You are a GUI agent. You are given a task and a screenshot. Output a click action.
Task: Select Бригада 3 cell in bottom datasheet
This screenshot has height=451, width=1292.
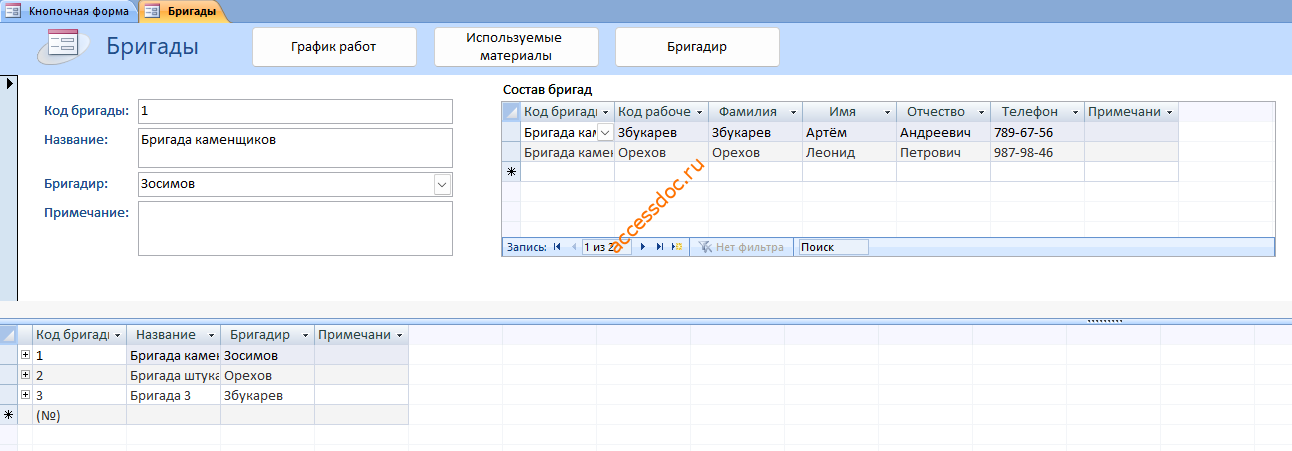click(173, 395)
